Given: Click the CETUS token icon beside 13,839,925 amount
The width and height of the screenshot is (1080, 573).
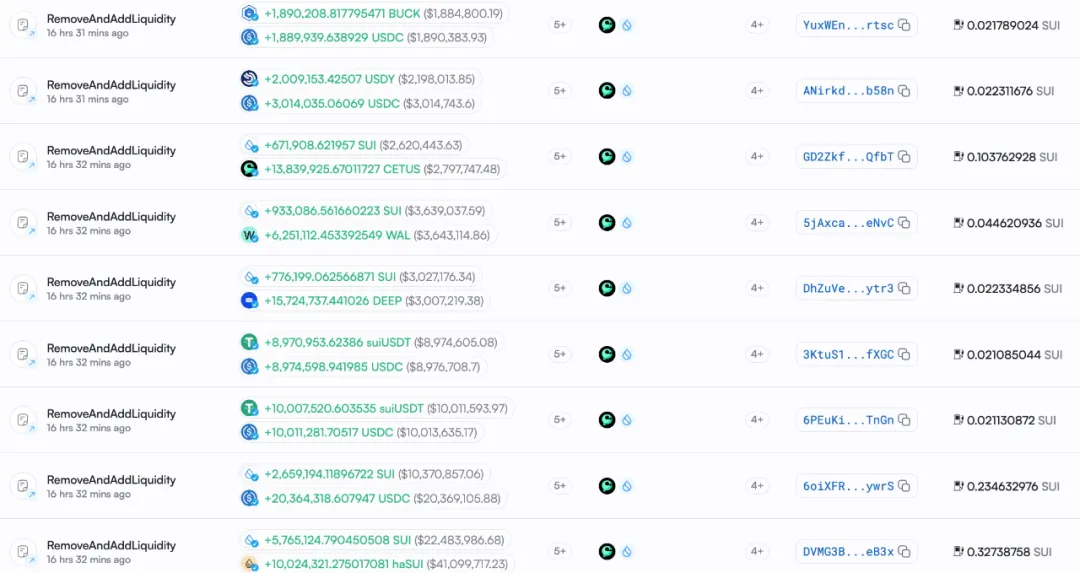Looking at the screenshot, I should [250, 169].
